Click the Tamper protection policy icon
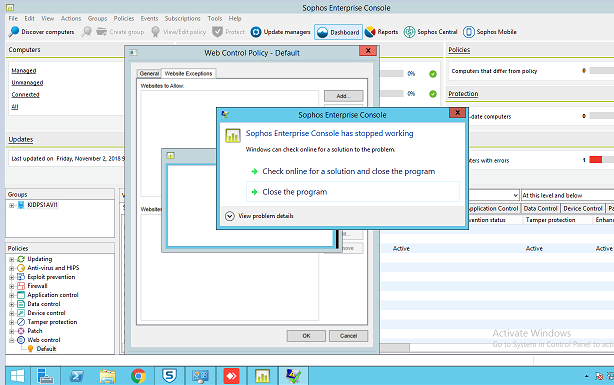 click(x=21, y=322)
